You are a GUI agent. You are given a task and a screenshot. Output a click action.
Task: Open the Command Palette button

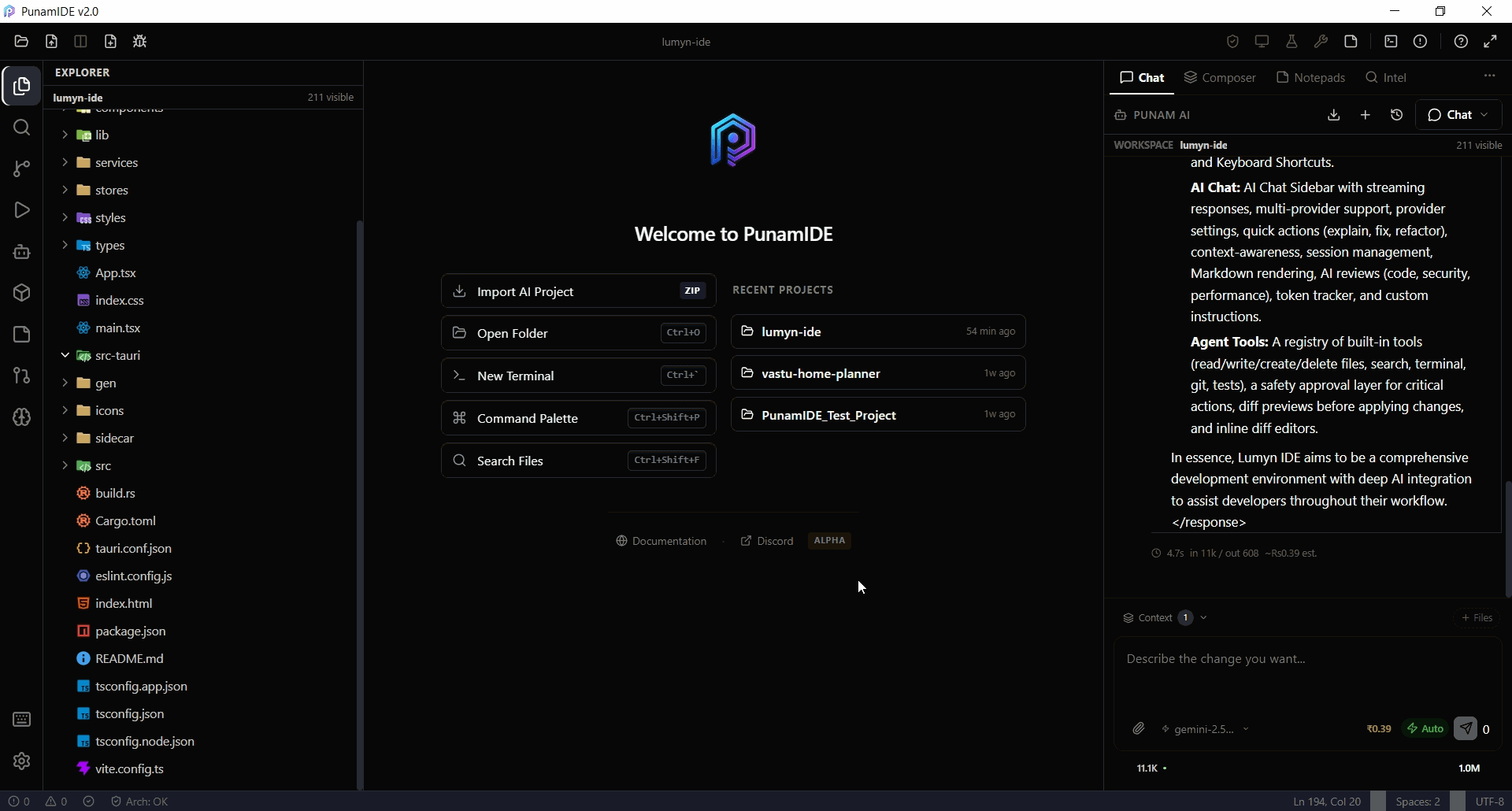[x=579, y=418]
